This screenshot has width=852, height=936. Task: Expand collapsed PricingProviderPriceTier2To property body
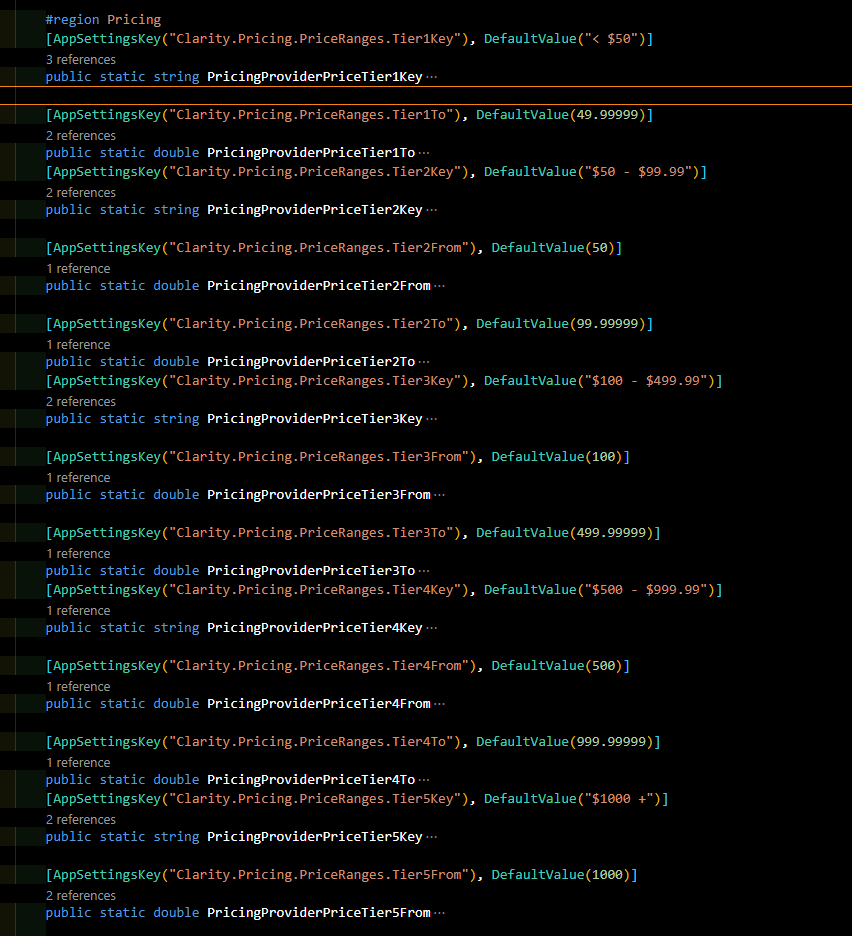[x=424, y=362]
